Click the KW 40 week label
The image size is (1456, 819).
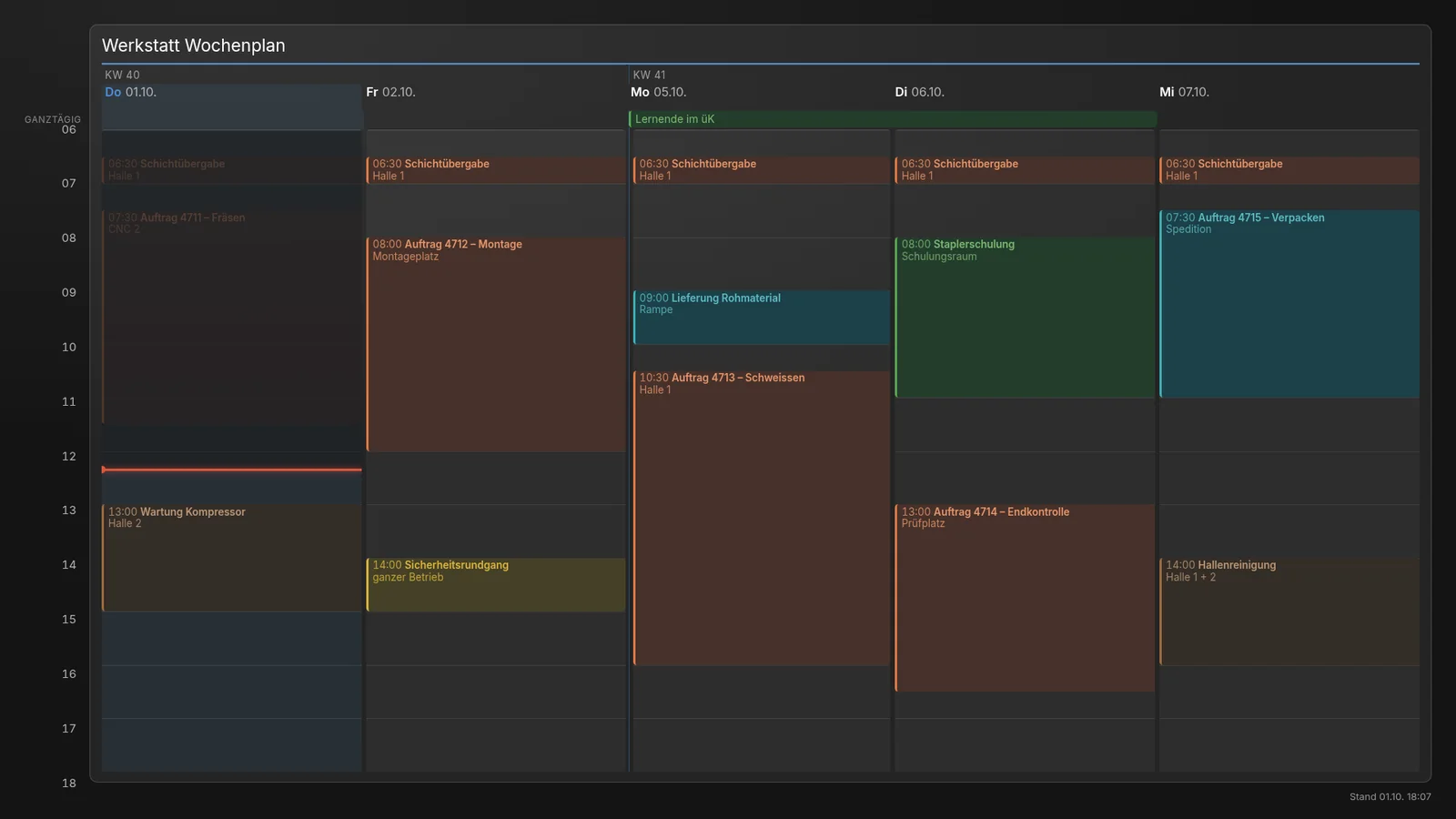pyautogui.click(x=122, y=75)
